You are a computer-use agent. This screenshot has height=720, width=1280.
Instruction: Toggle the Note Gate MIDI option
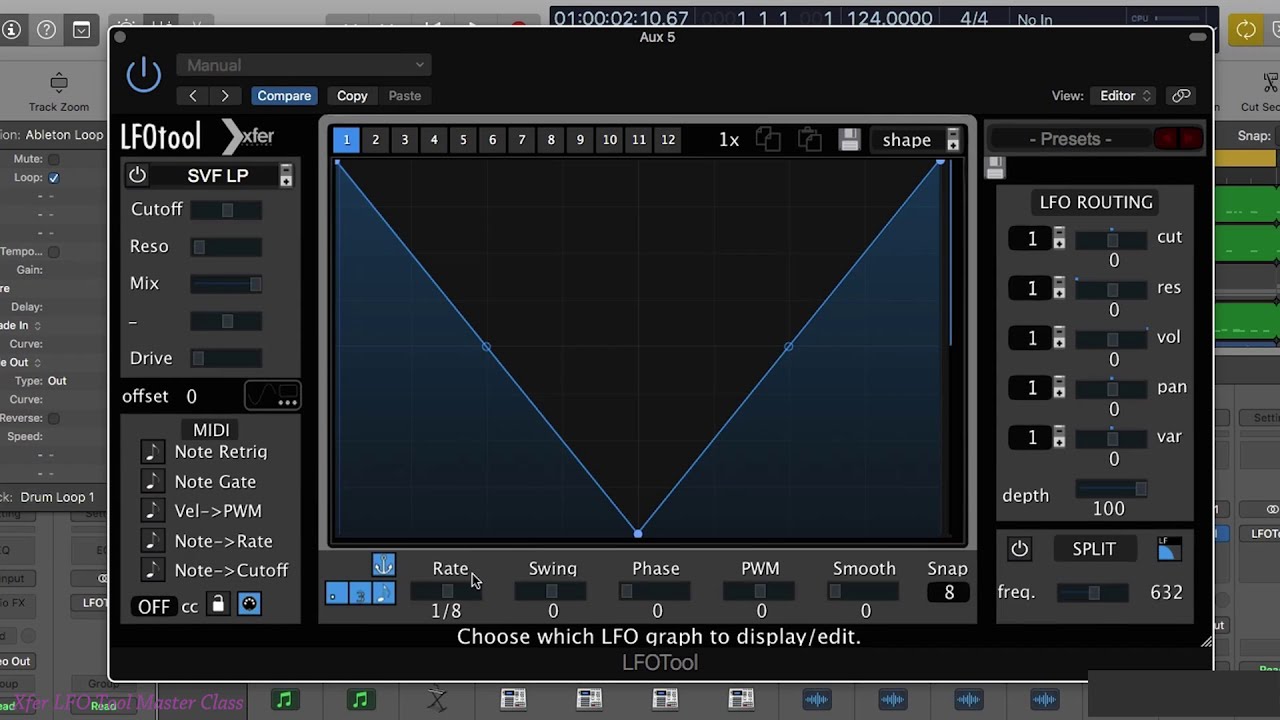pyautogui.click(x=152, y=482)
